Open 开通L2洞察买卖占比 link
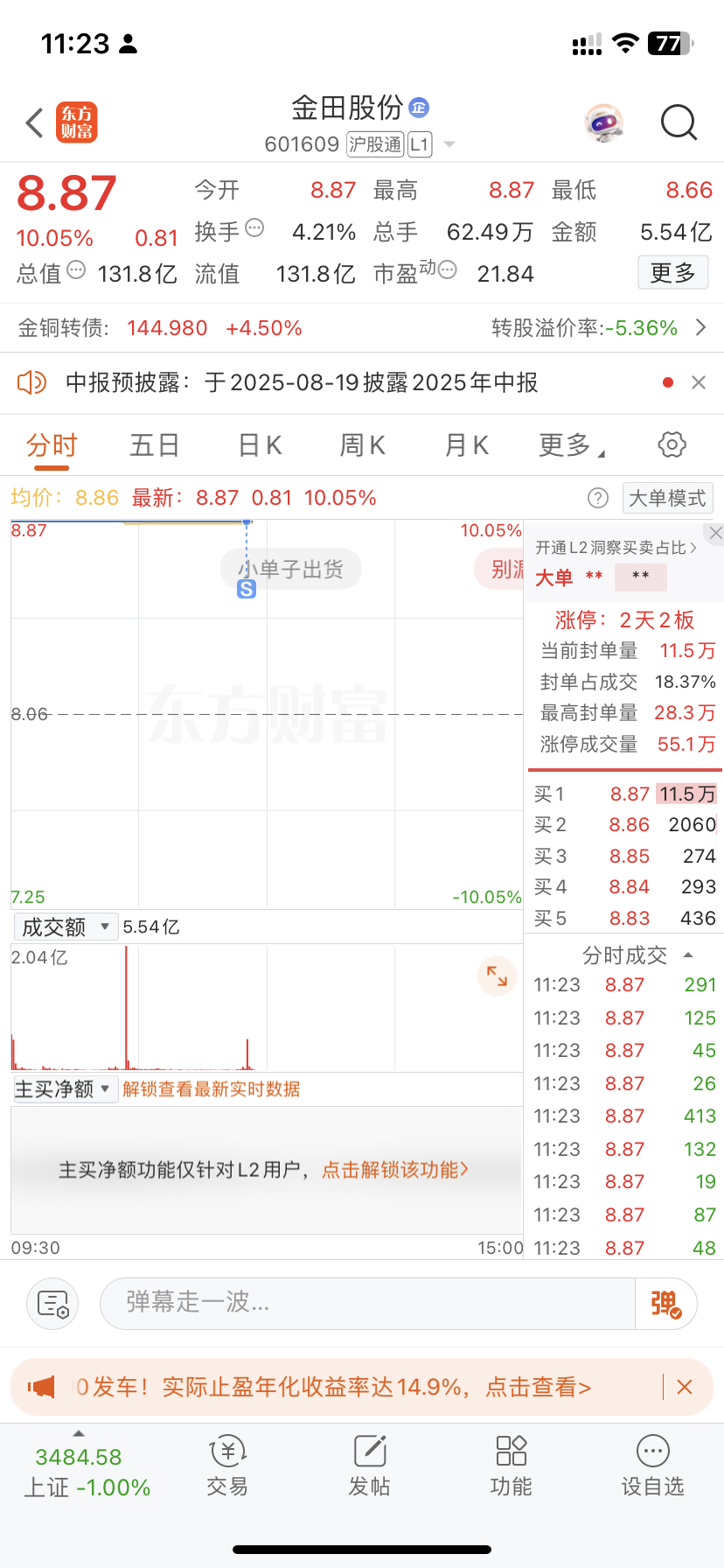The image size is (724, 1568). coord(616,548)
